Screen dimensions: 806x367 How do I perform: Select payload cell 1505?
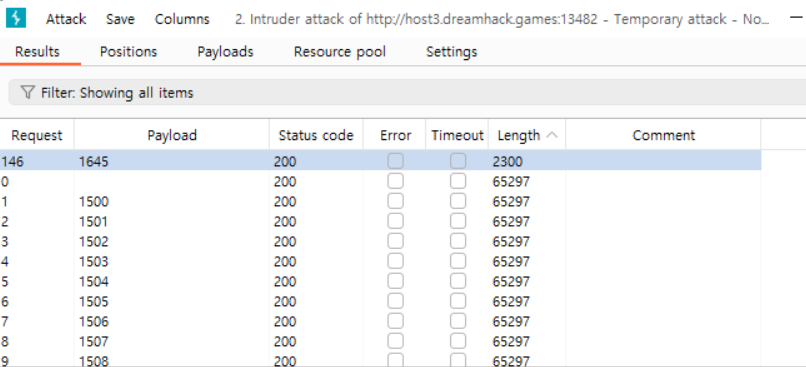click(94, 302)
